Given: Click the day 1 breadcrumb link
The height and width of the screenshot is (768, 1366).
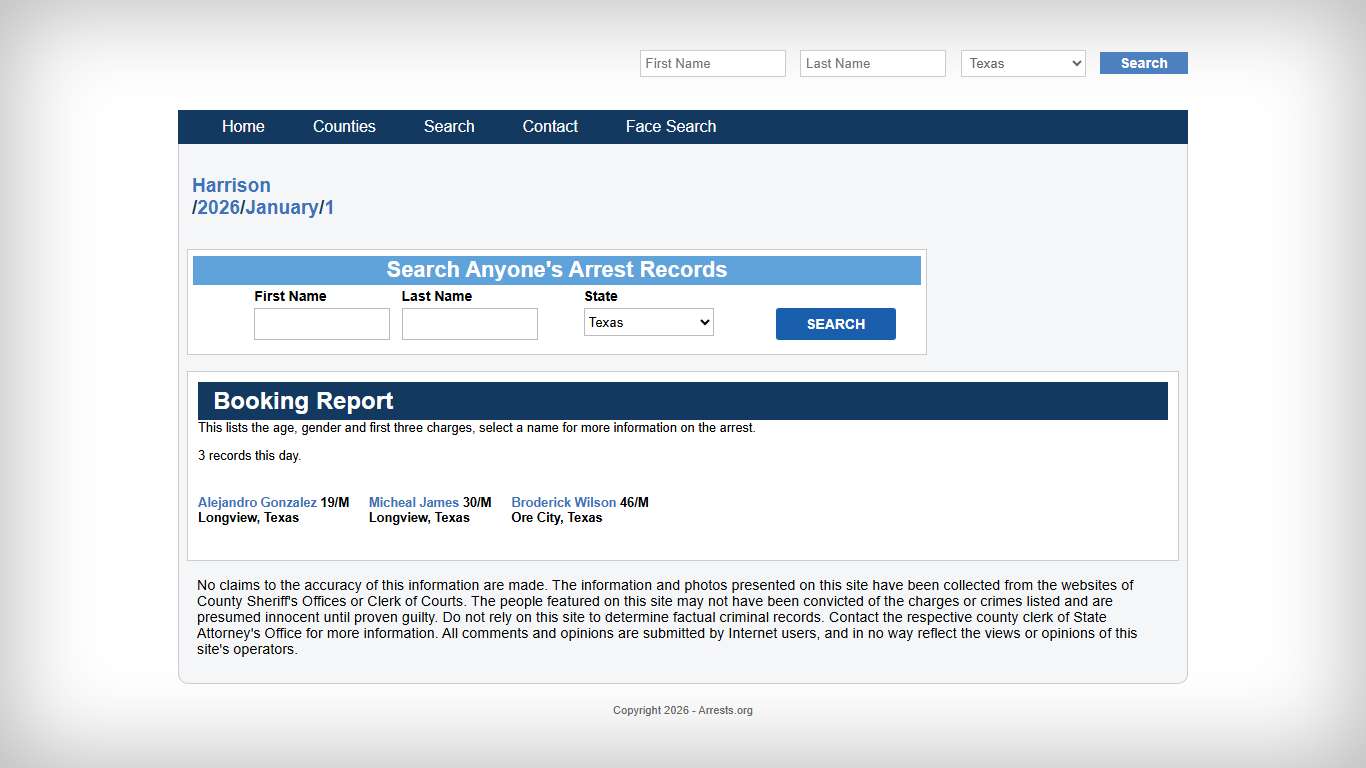Looking at the screenshot, I should [x=329, y=207].
